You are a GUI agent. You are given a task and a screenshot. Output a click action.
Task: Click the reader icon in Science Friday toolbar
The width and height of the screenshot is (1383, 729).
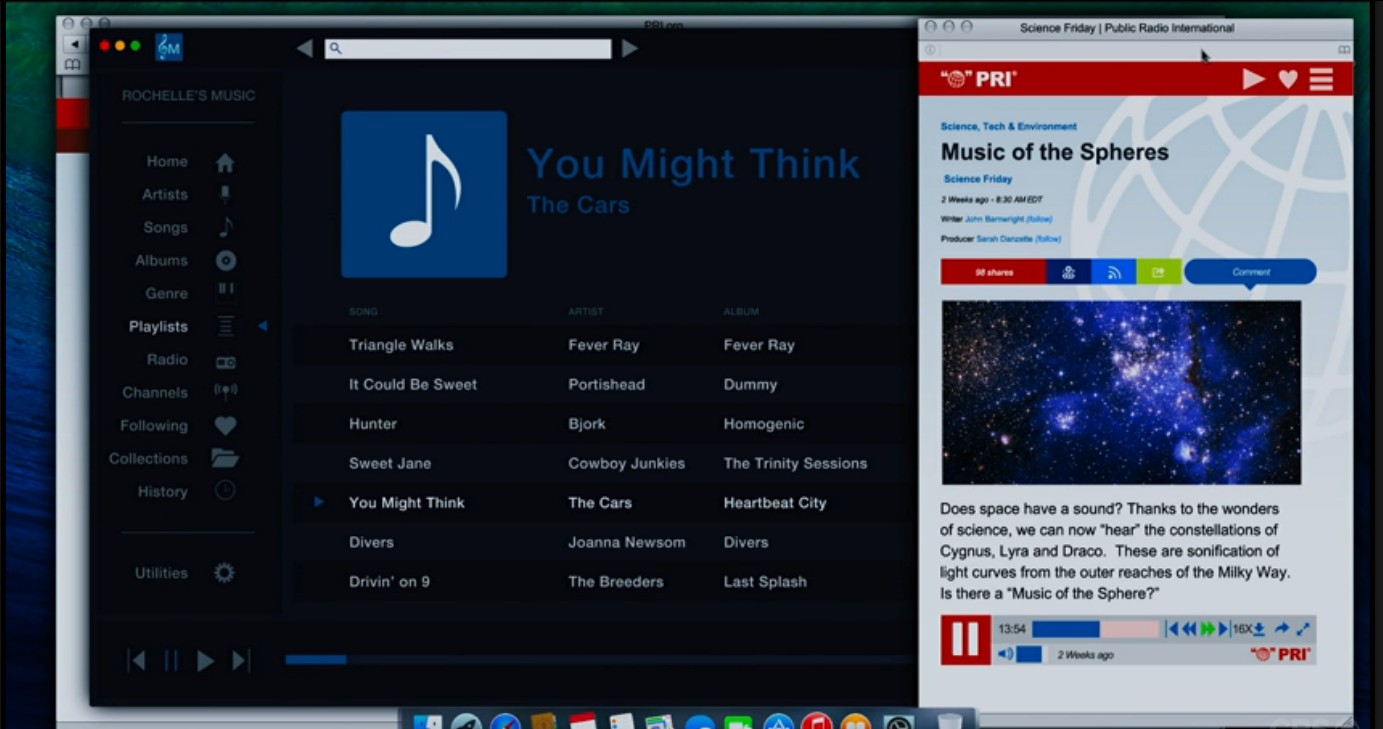[1344, 50]
